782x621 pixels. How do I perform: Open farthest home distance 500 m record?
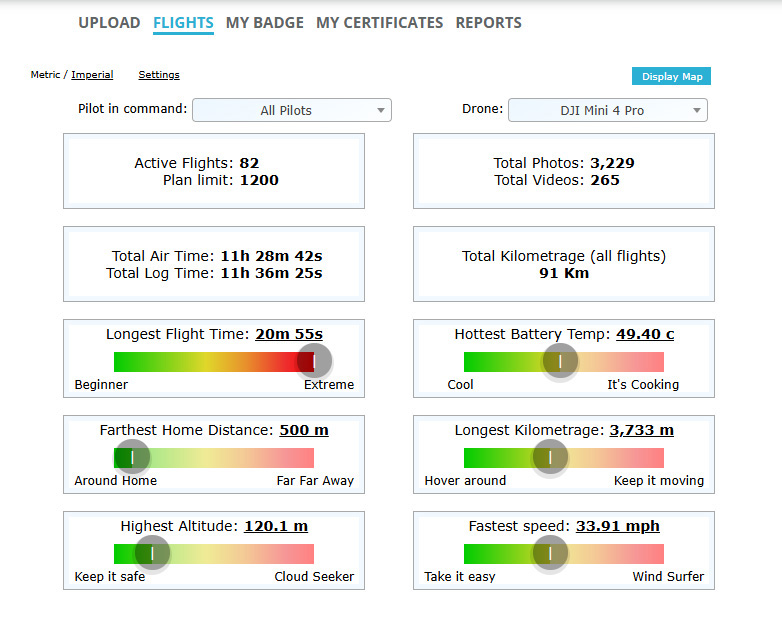pyautogui.click(x=303, y=430)
